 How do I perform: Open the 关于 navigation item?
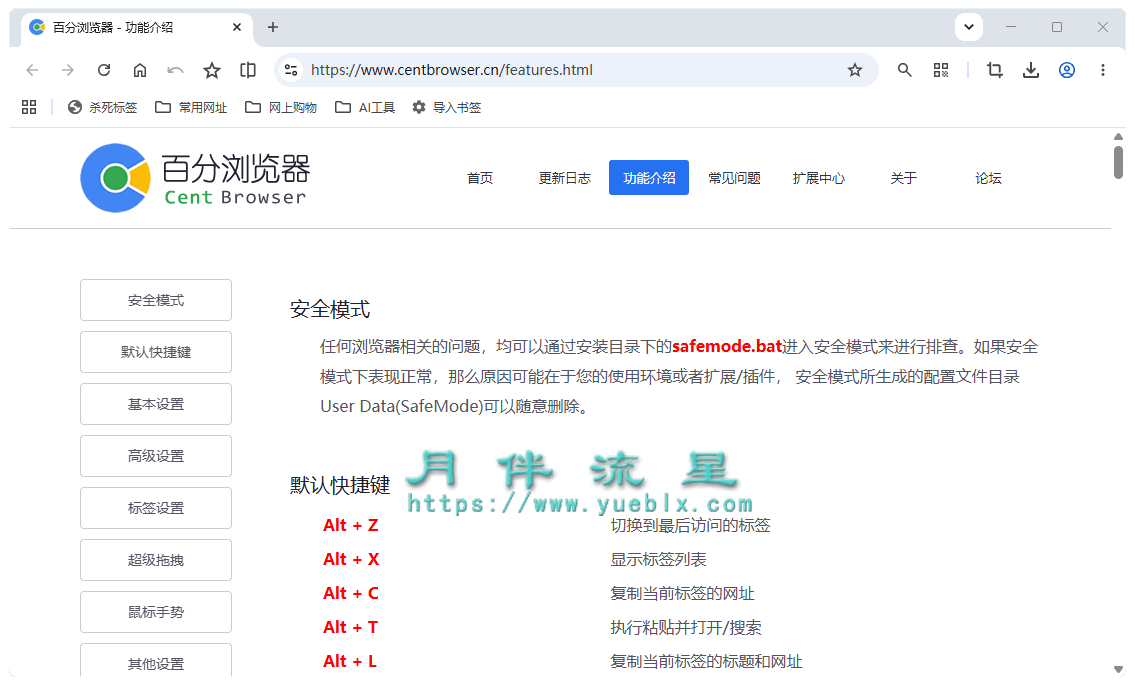[x=903, y=178]
